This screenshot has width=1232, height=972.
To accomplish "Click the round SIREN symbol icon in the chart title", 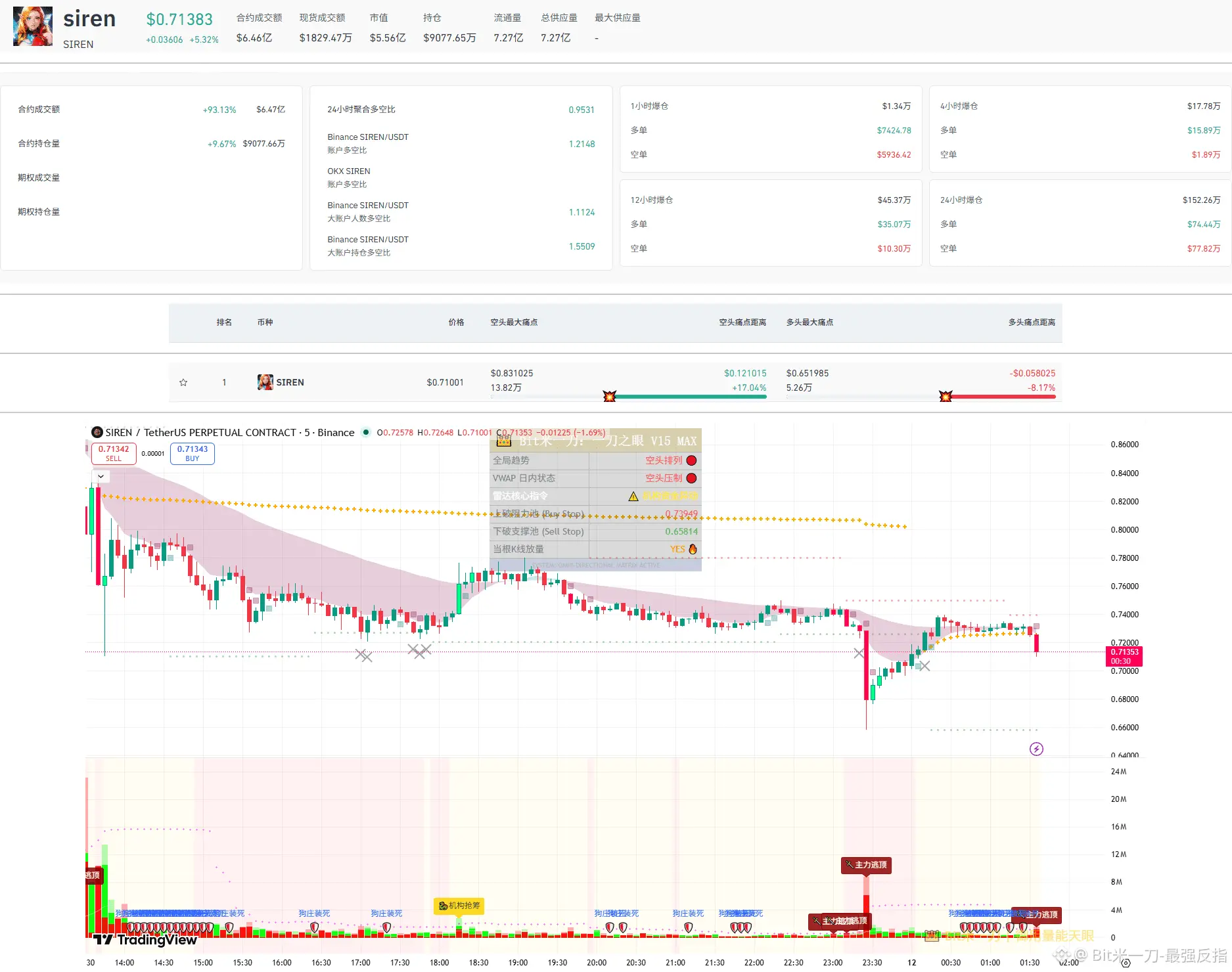I will [x=97, y=432].
